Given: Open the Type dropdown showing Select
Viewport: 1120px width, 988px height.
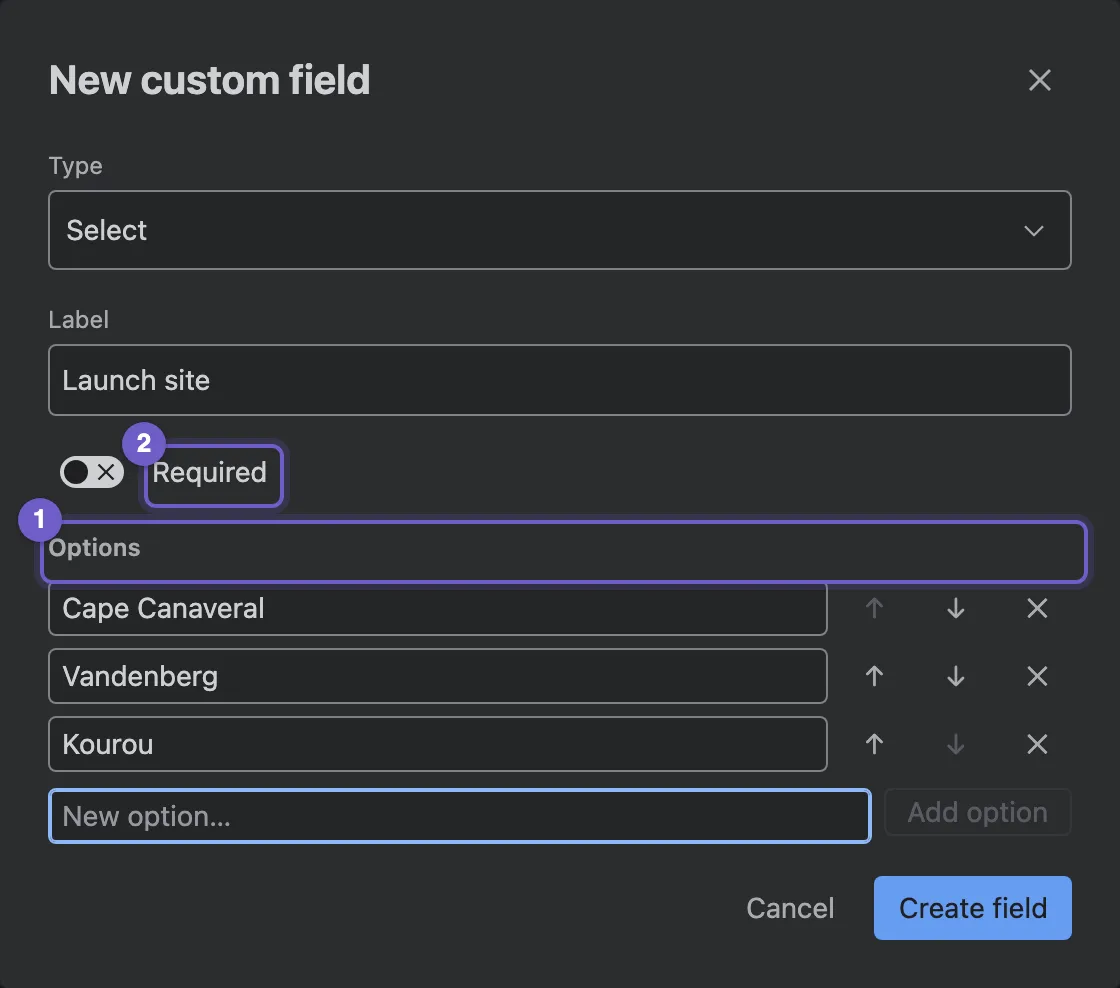Looking at the screenshot, I should (x=559, y=230).
